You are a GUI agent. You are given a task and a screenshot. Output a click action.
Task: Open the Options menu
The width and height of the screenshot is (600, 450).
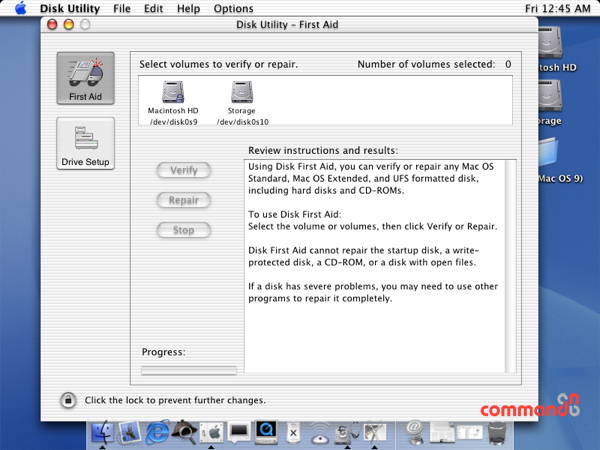[233, 8]
